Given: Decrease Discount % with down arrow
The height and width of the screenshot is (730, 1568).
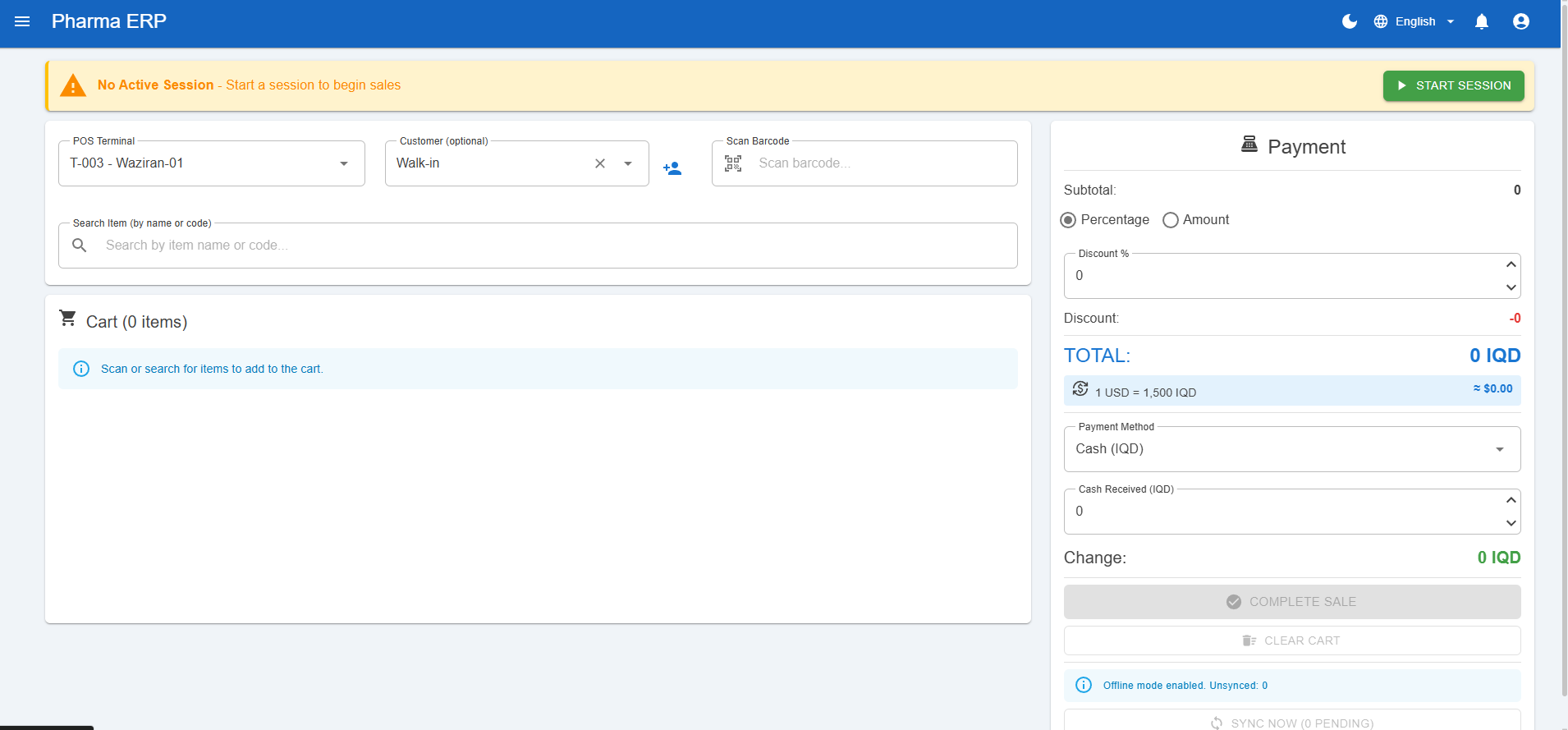Looking at the screenshot, I should coord(1511,287).
